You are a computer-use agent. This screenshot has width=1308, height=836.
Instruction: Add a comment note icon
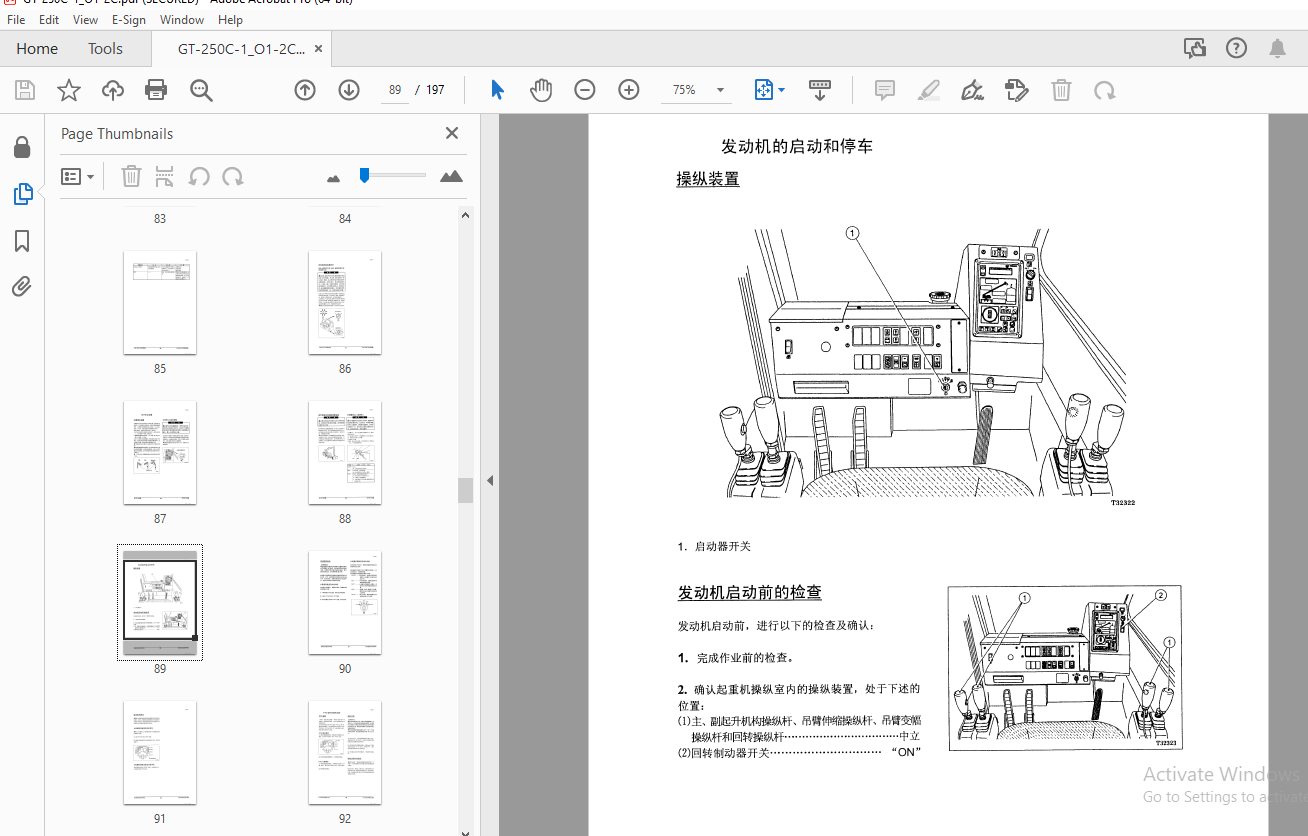tap(885, 90)
